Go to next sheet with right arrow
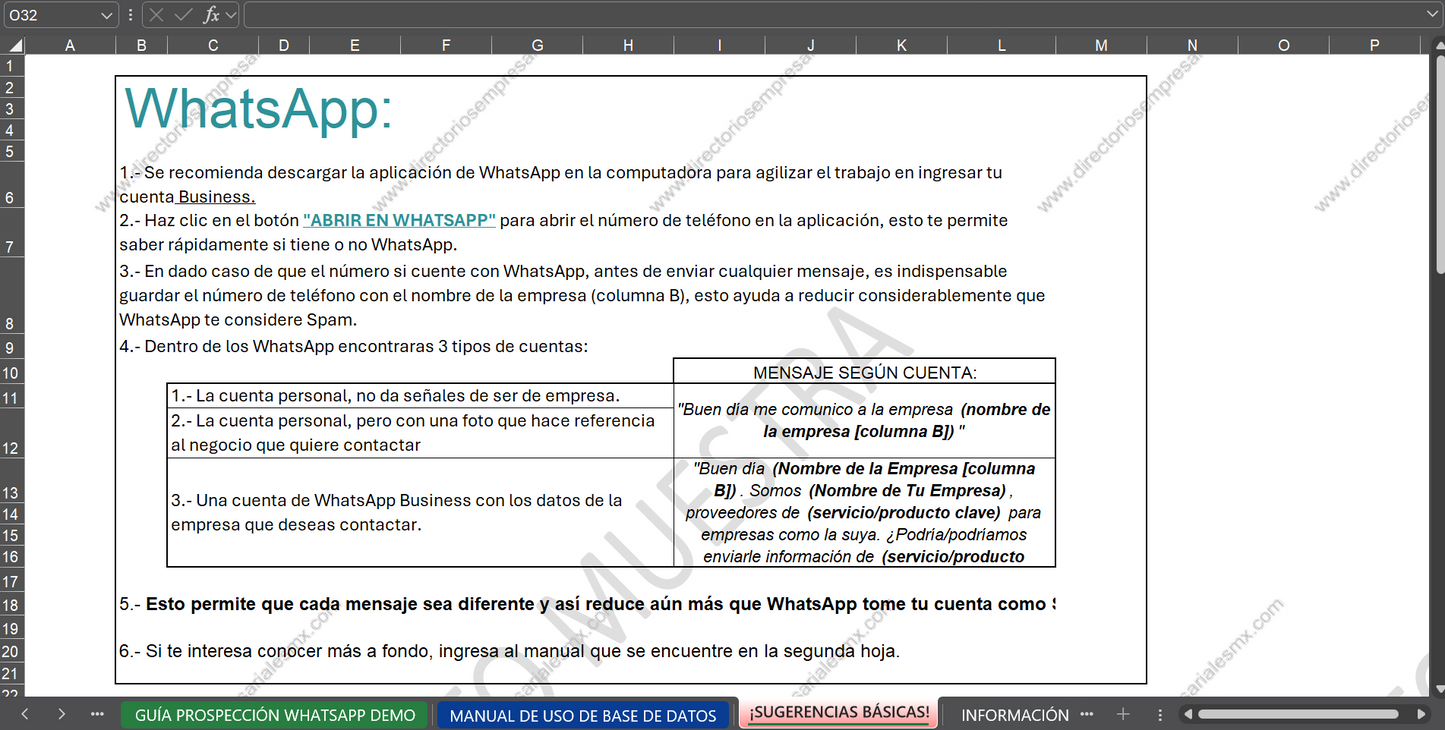The width and height of the screenshot is (1445, 730). click(x=61, y=715)
